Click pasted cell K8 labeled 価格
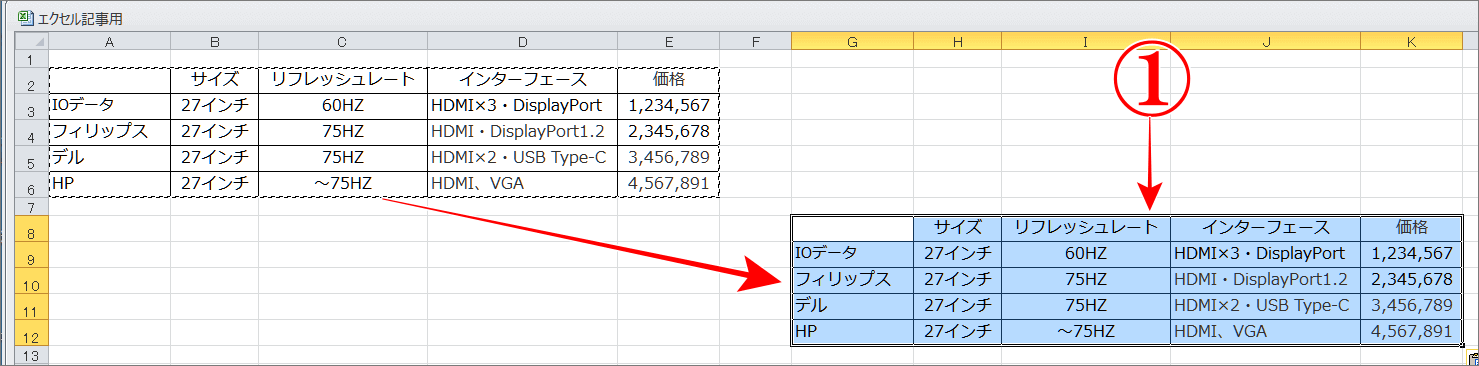 coord(1411,228)
